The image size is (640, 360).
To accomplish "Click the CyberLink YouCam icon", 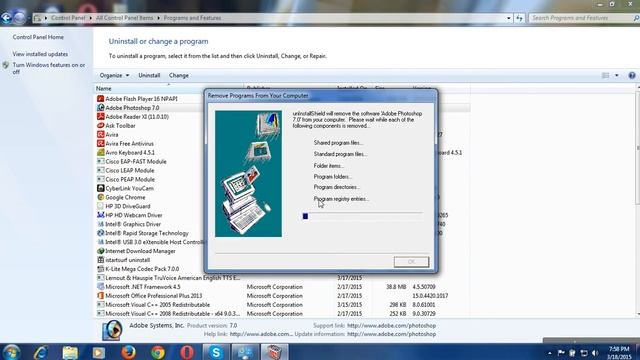I will pyautogui.click(x=100, y=189).
